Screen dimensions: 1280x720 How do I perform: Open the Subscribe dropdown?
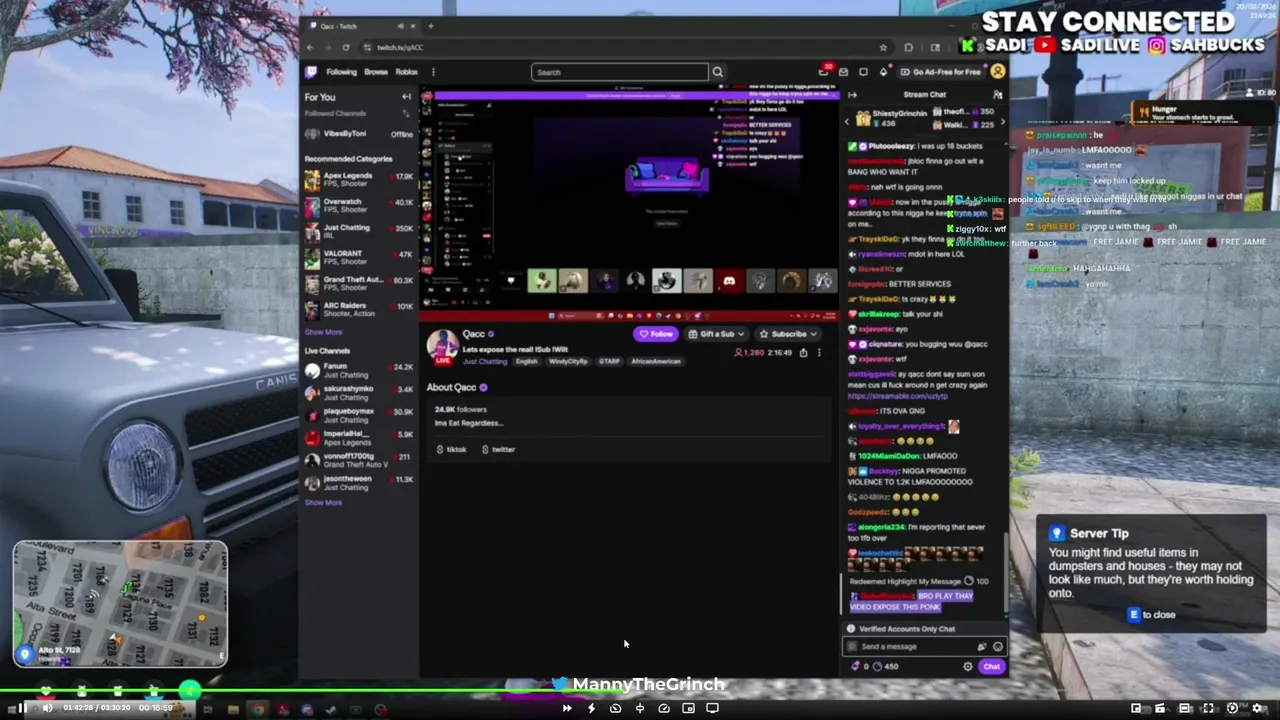787,334
